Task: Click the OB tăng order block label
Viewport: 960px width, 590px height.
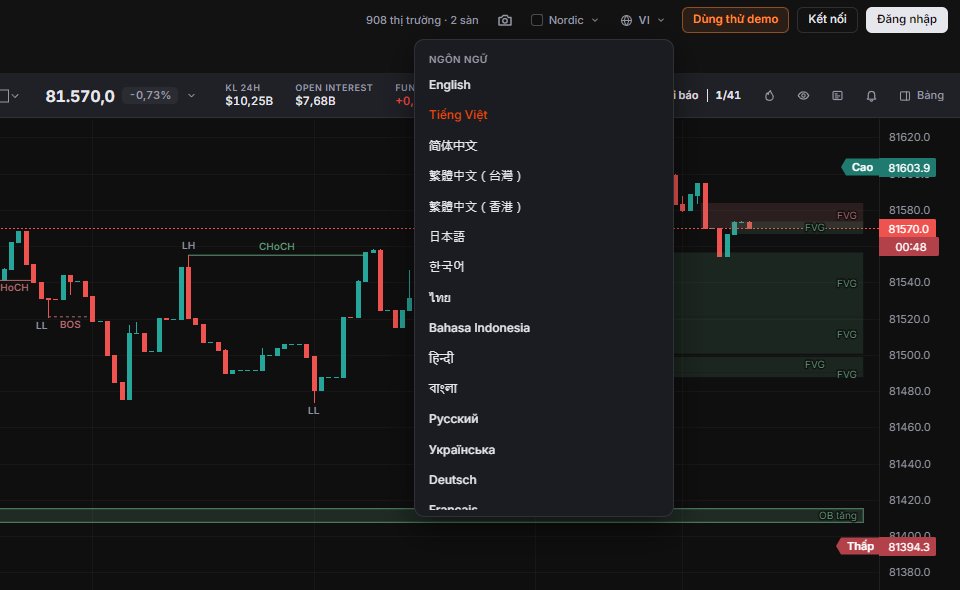Action: click(x=838, y=516)
